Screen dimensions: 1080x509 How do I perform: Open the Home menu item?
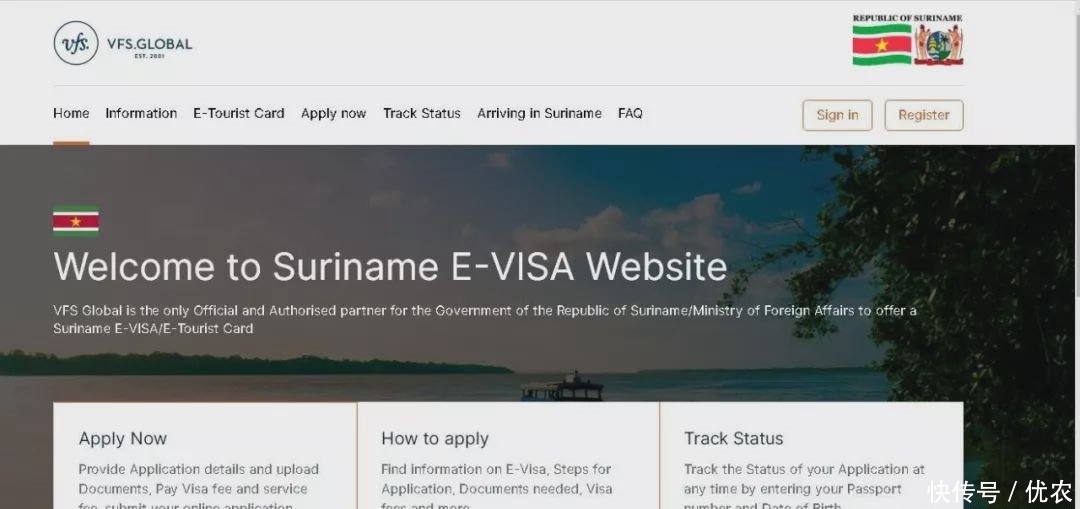pos(71,114)
